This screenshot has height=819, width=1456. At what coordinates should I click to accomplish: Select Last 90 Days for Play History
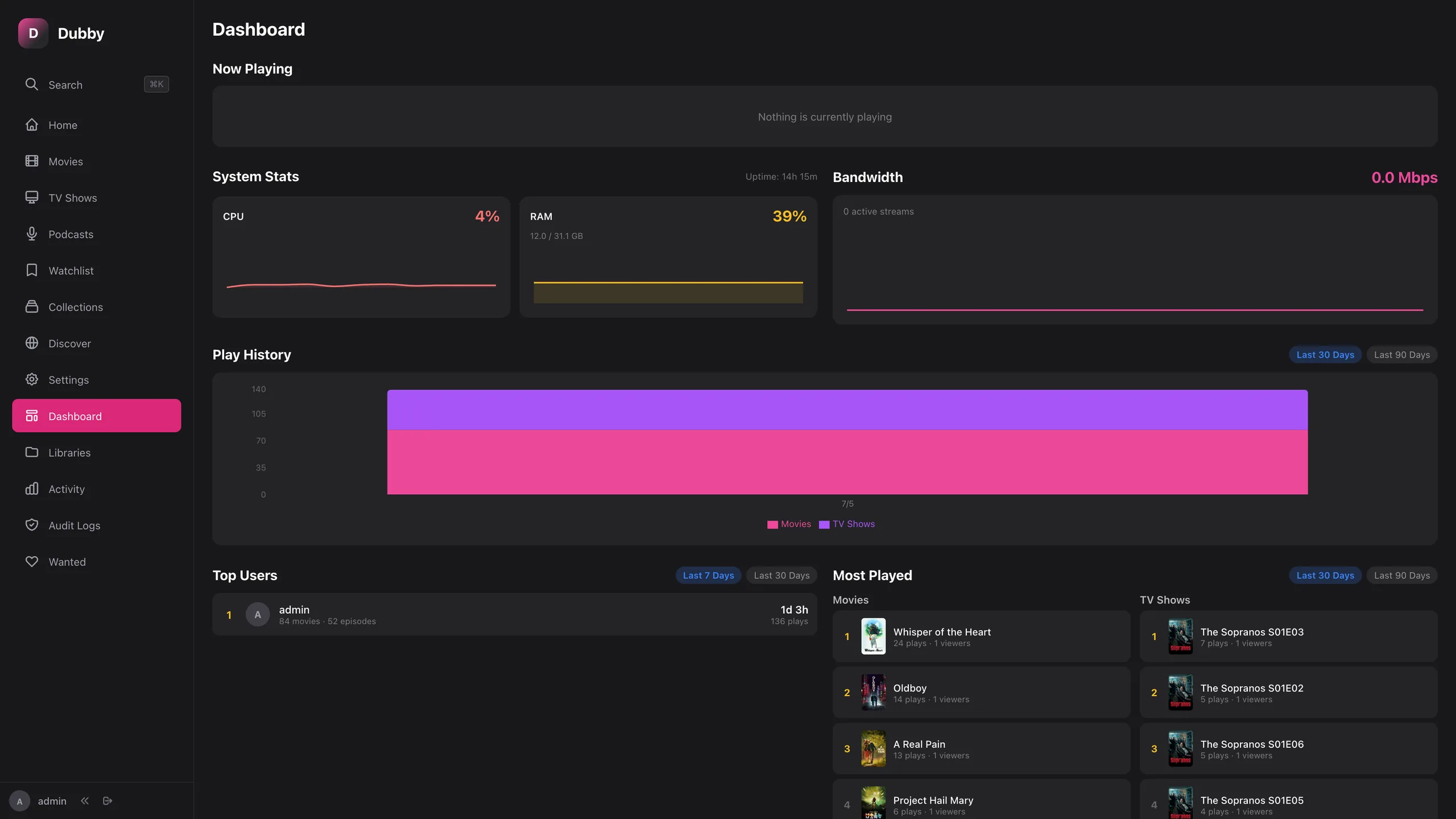pyautogui.click(x=1402, y=354)
